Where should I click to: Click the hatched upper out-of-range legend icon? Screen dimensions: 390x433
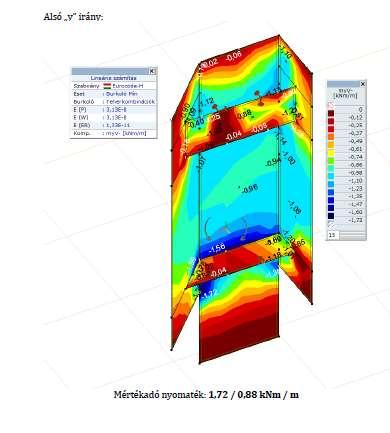(x=331, y=106)
